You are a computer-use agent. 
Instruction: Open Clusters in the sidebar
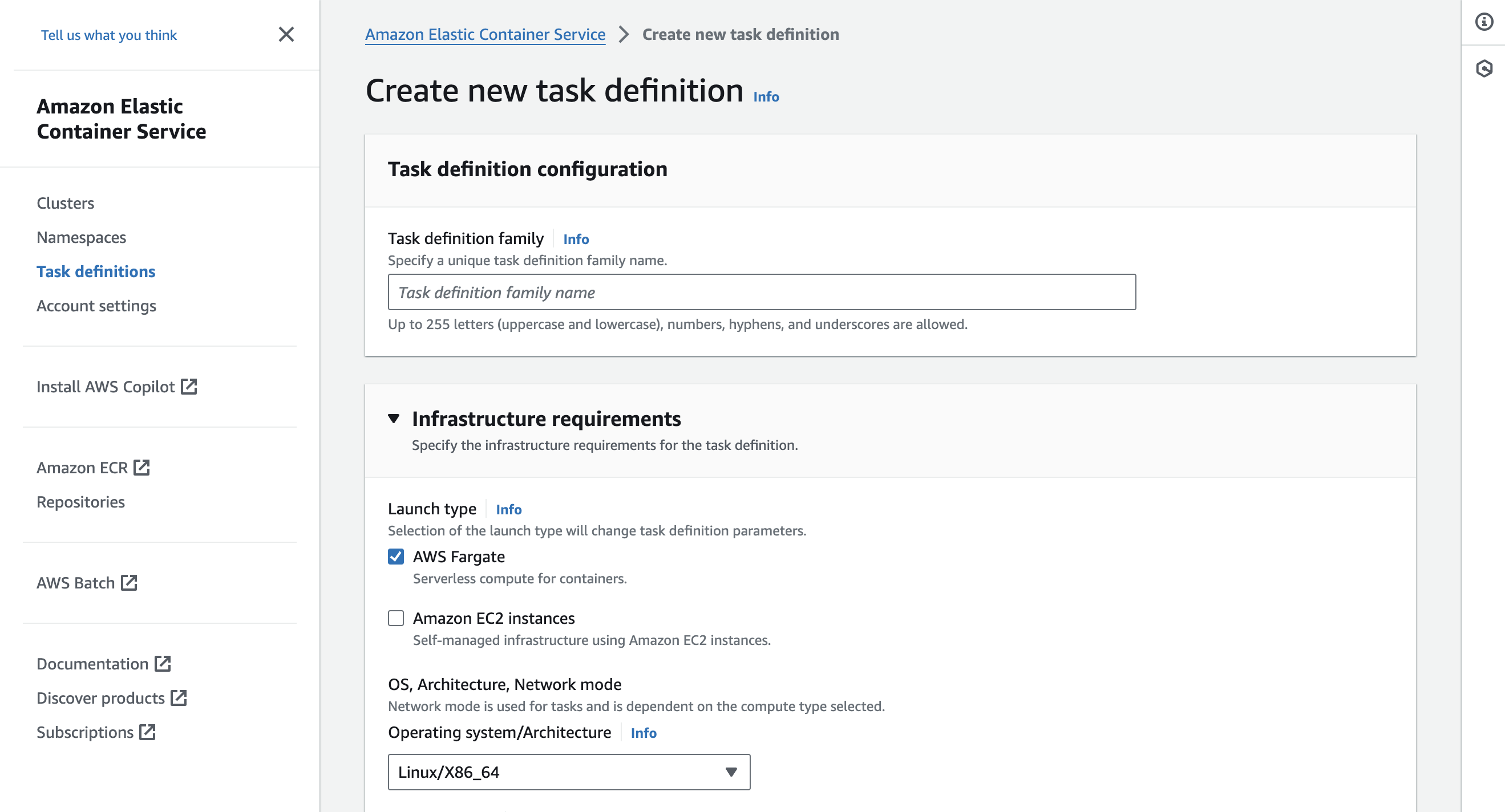pos(66,203)
